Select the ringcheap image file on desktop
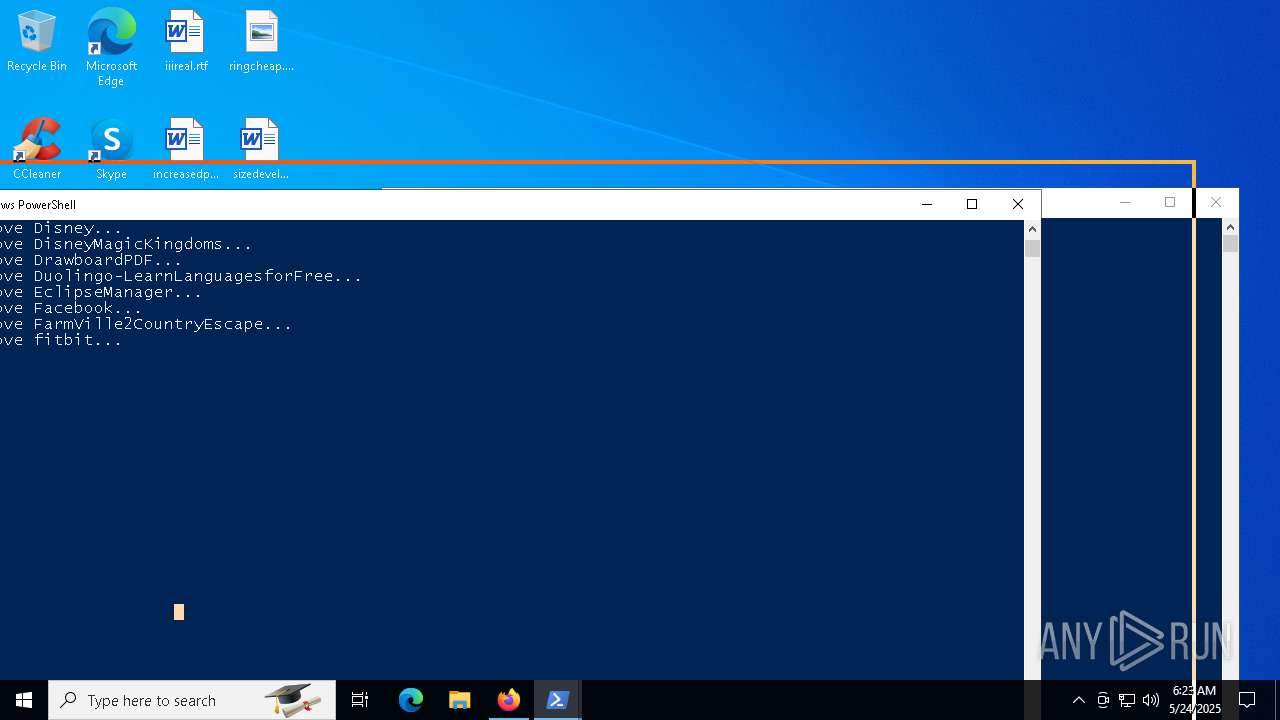This screenshot has width=1280, height=720. 261,41
